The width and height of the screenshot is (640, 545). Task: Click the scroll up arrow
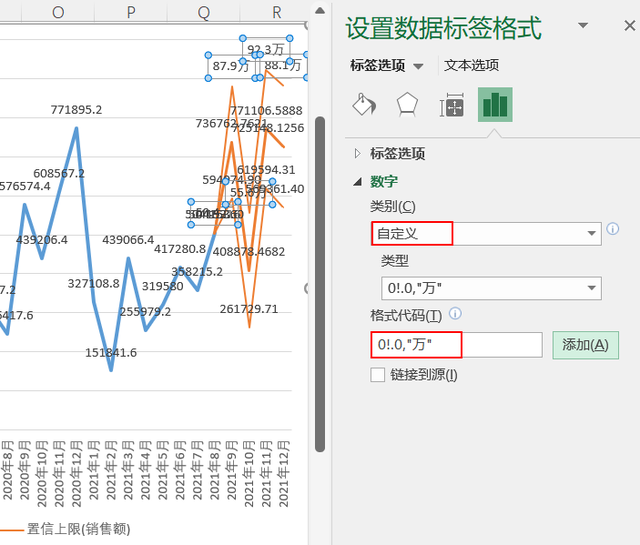pos(320,11)
